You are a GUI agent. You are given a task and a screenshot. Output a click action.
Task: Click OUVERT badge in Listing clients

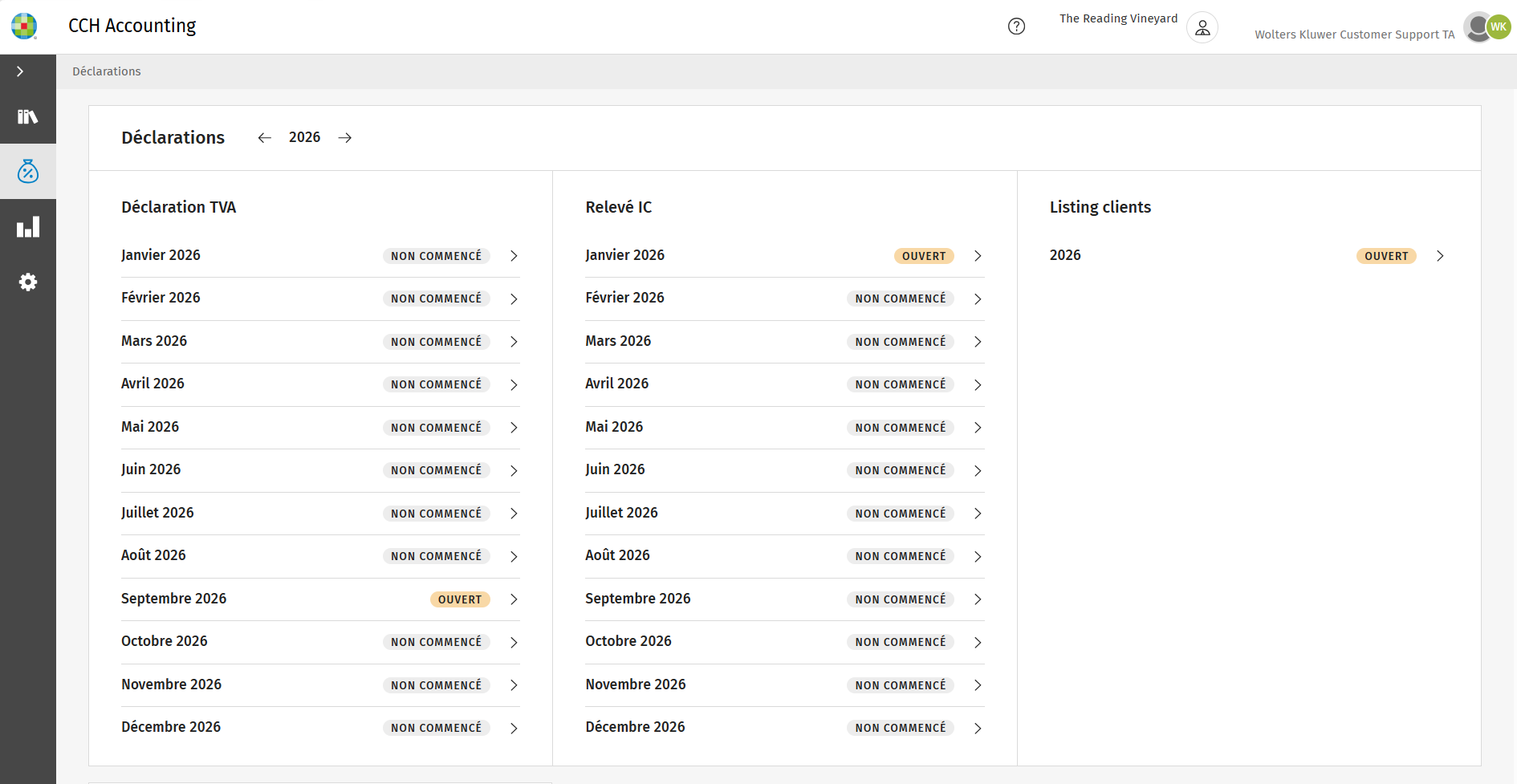coord(1386,256)
